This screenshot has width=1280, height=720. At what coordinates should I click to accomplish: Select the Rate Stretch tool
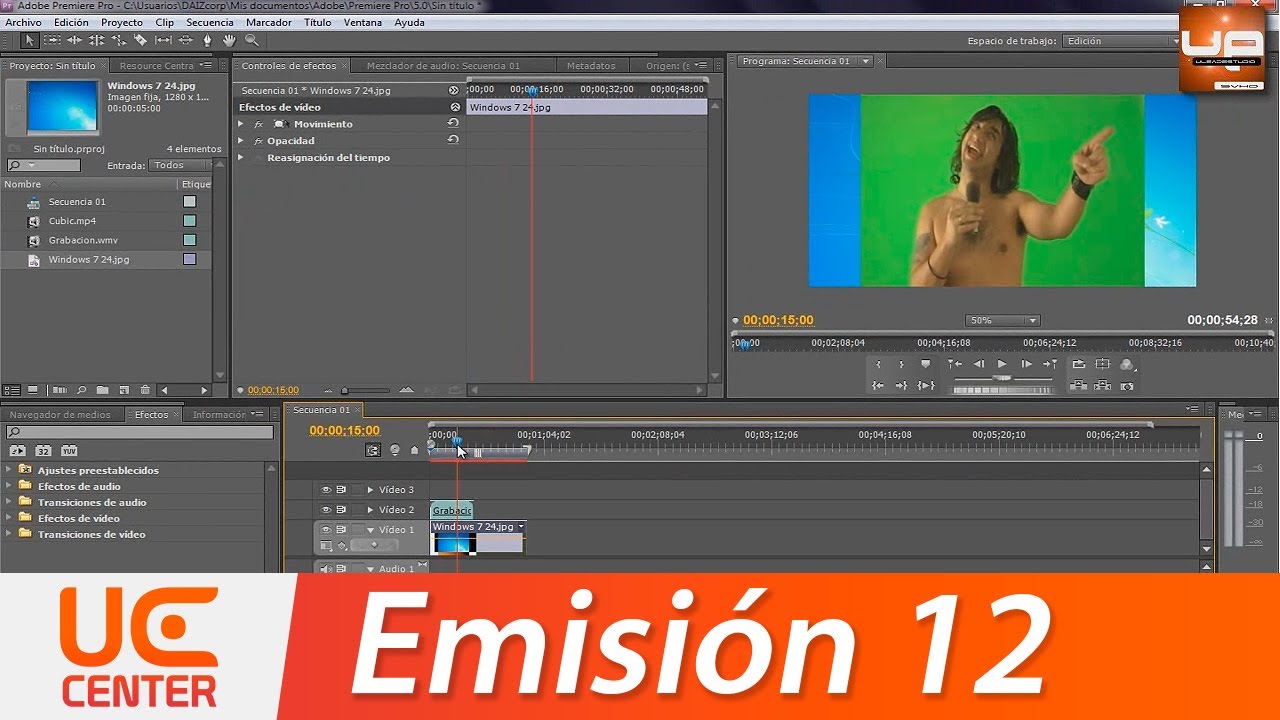118,40
